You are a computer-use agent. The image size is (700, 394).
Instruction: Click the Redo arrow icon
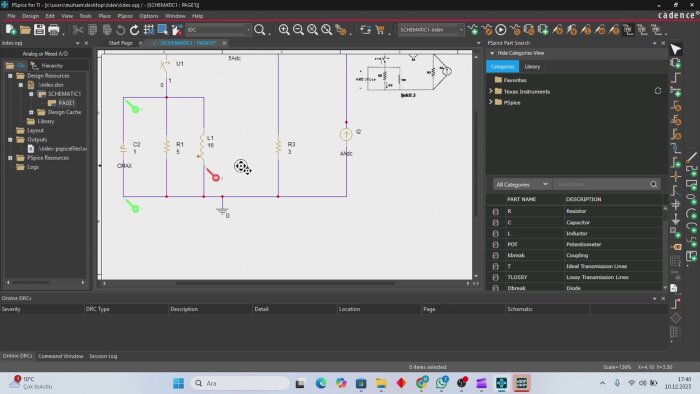coord(134,30)
